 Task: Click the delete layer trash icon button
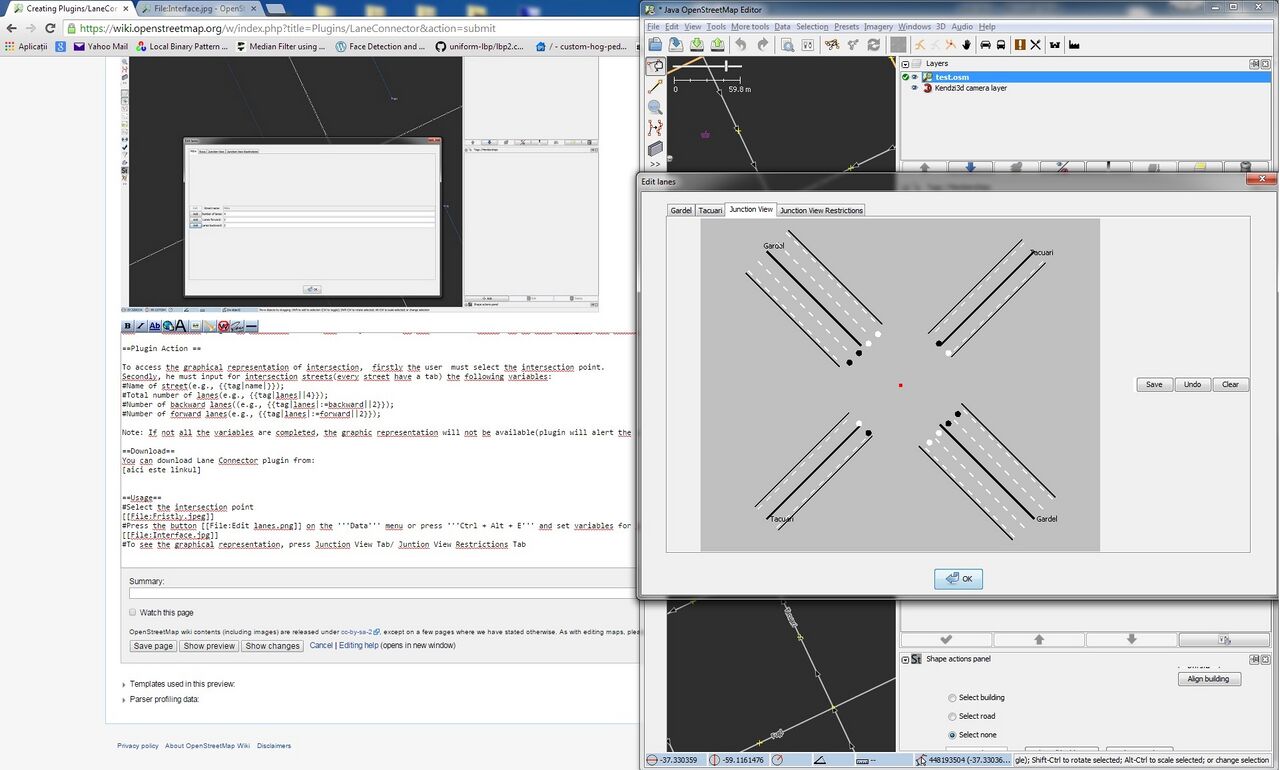(1245, 166)
